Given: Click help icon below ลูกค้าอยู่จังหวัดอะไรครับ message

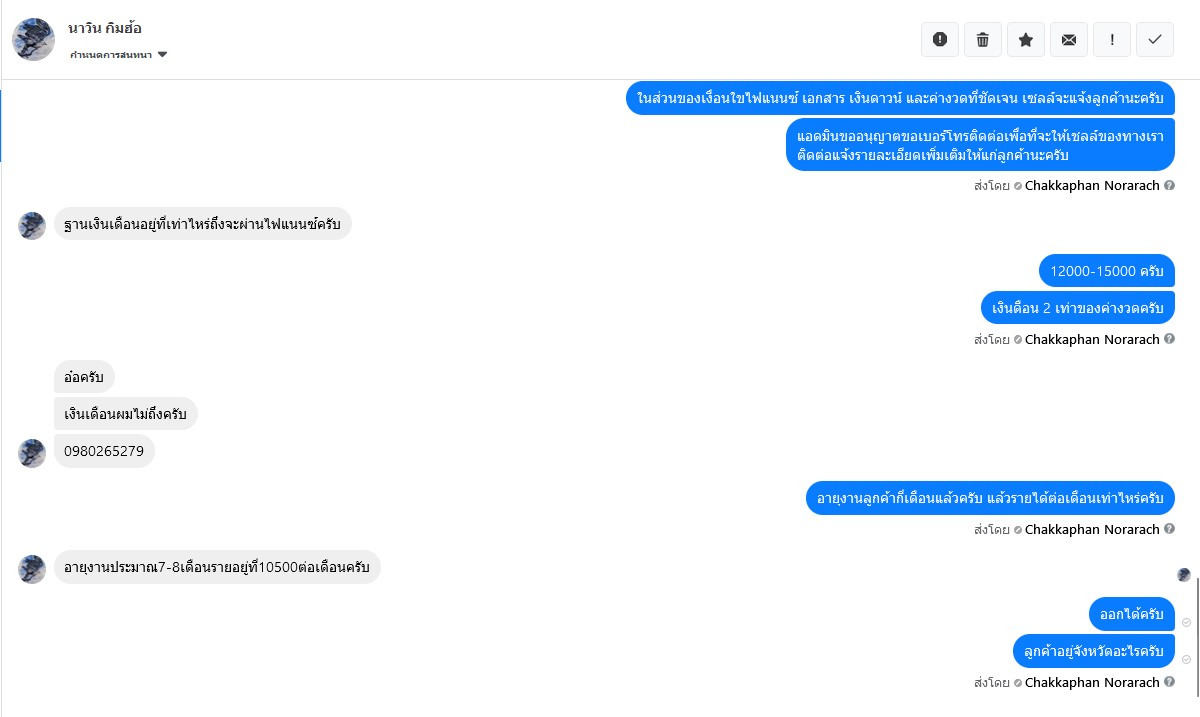Looking at the screenshot, I should (x=1169, y=682).
